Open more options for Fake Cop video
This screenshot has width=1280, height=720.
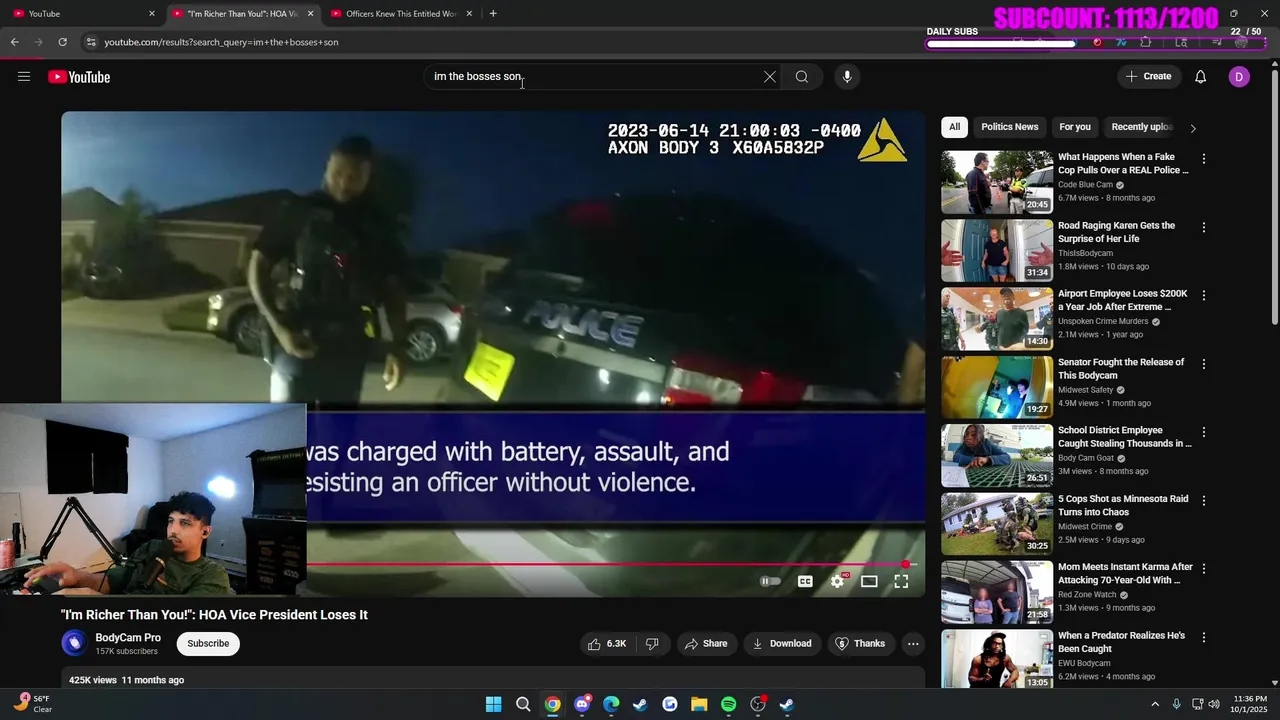point(1204,159)
